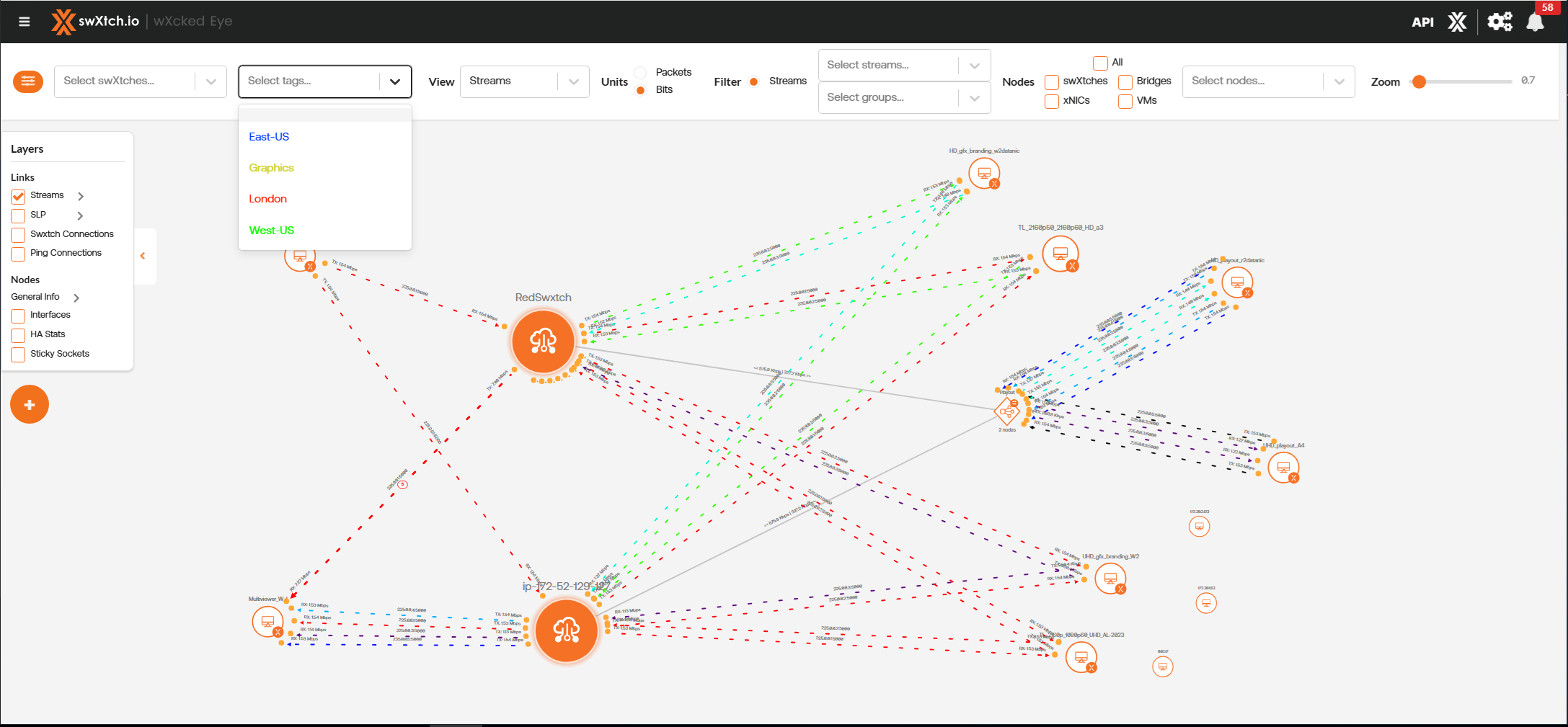Open the Select swXtches dropdown
The image size is (1568, 727).
(140, 81)
